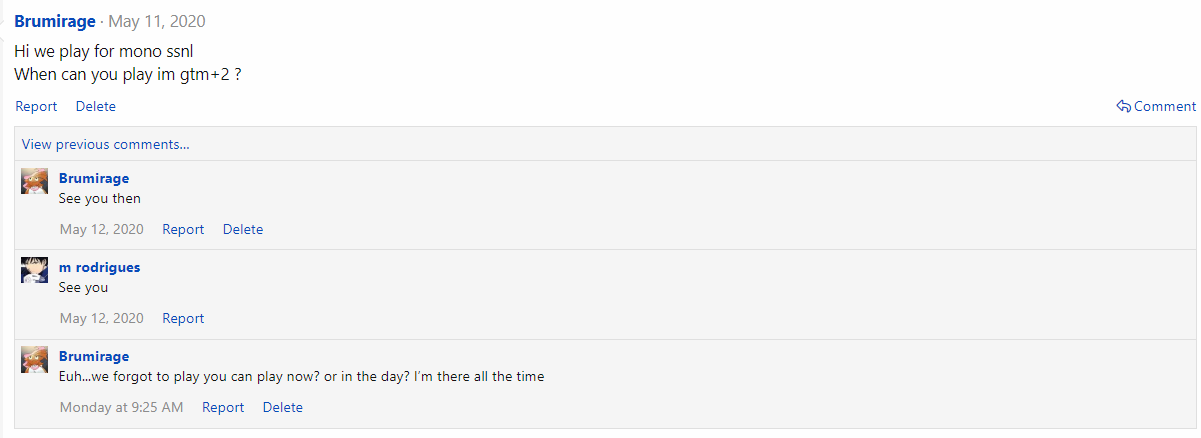Open Brumirage's avatar on the 'we forgot to play' comment
1201x438 pixels.
pos(35,359)
